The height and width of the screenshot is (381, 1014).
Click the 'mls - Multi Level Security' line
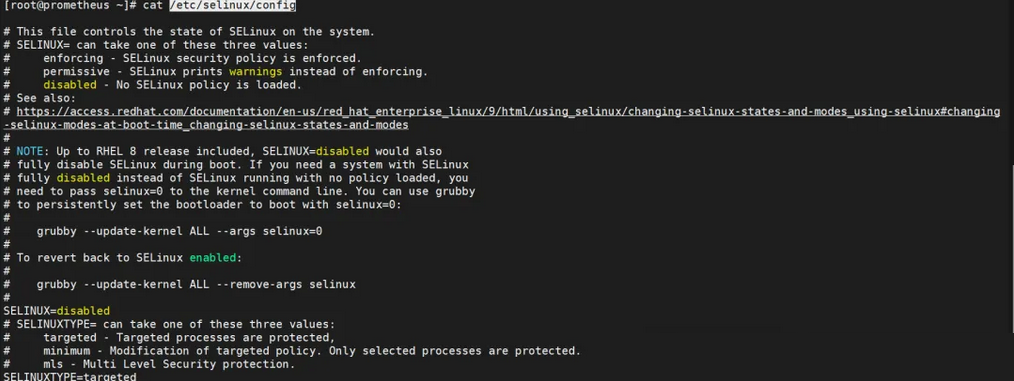tap(169, 364)
